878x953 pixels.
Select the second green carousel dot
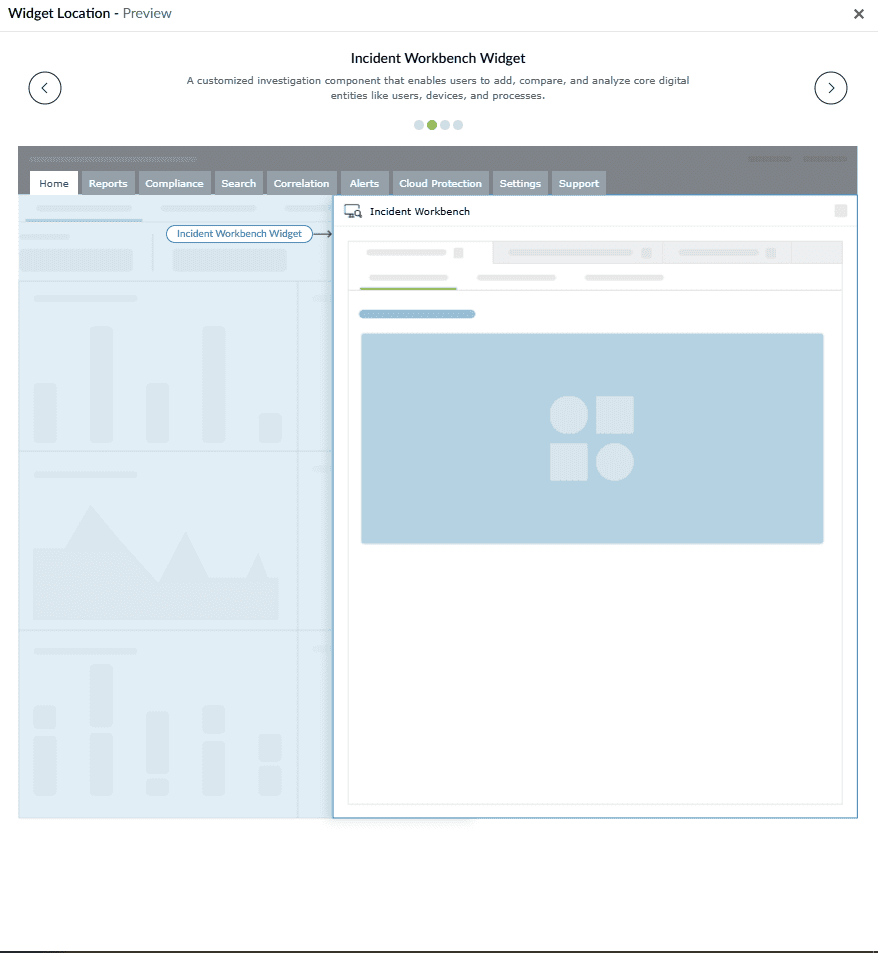point(432,125)
